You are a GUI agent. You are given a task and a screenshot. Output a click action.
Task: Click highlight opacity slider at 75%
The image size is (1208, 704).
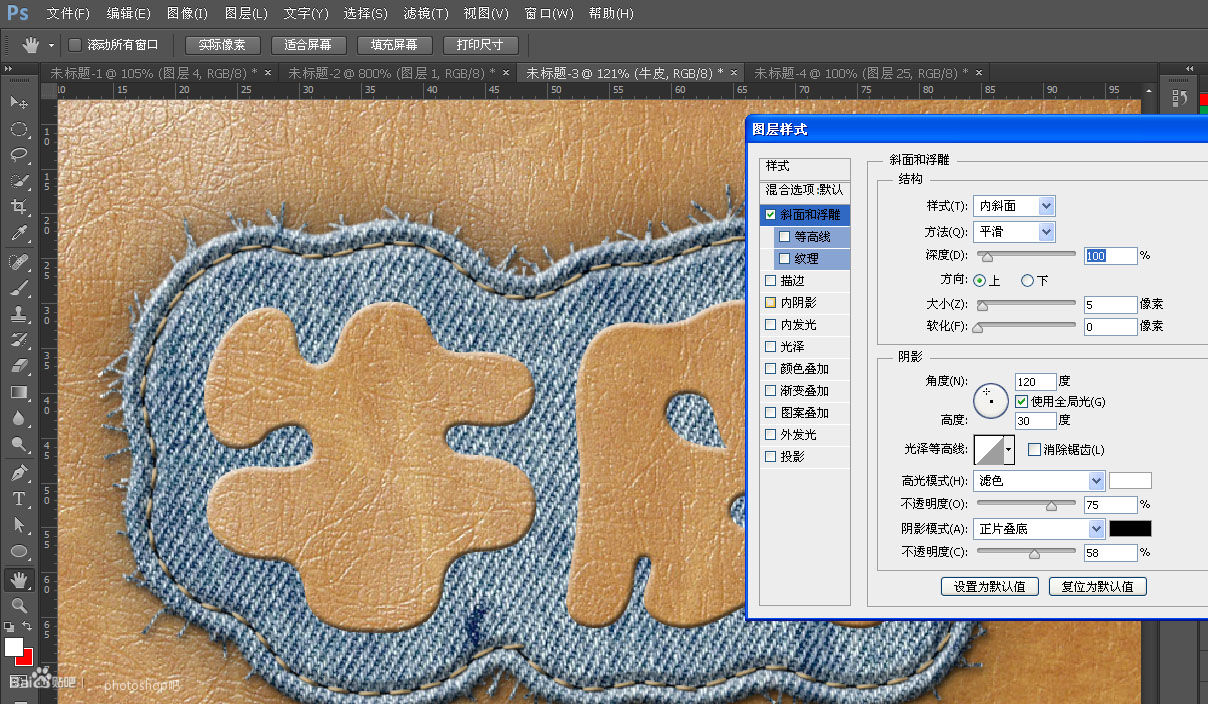1050,506
